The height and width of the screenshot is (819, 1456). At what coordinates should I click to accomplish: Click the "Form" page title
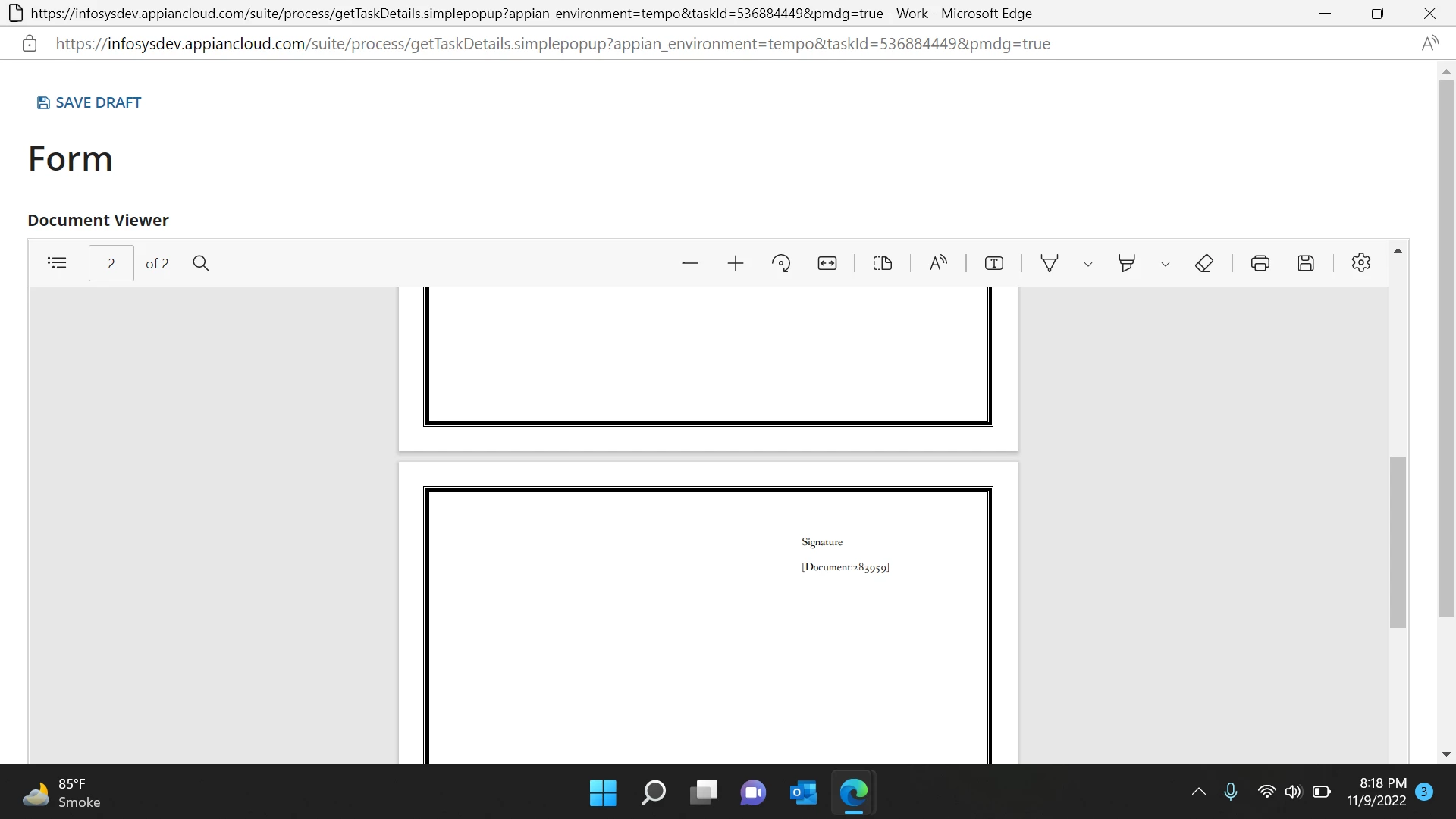[x=71, y=158]
